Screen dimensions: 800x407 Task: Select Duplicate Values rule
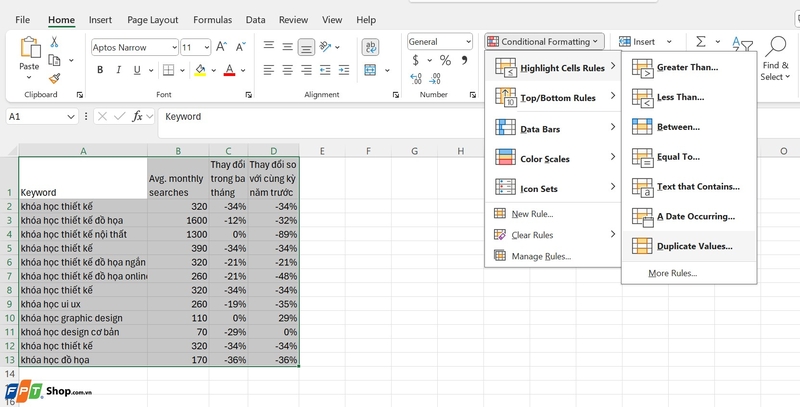click(x=689, y=246)
